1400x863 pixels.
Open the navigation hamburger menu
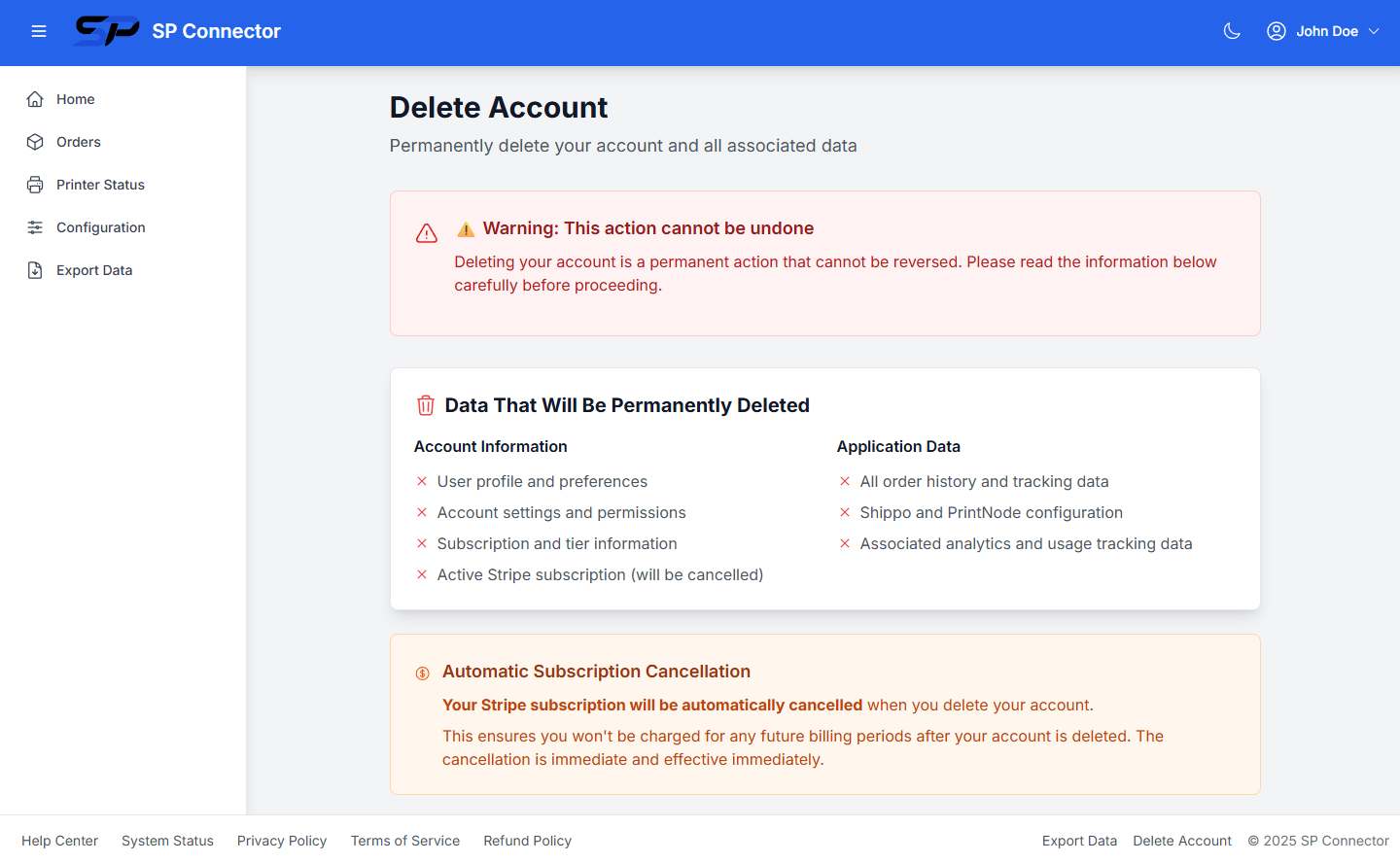[39, 31]
